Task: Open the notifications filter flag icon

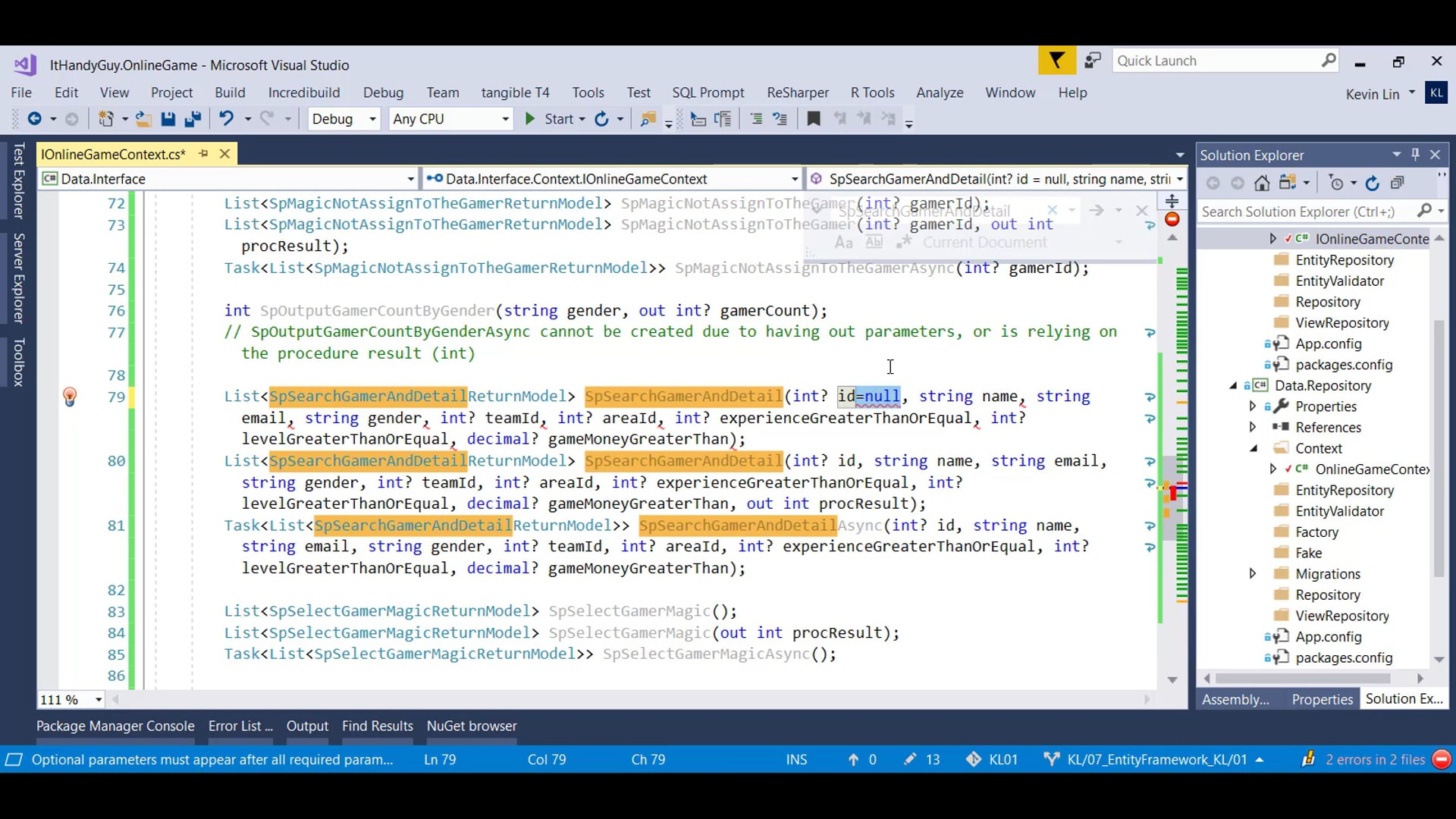Action: coord(1056,61)
